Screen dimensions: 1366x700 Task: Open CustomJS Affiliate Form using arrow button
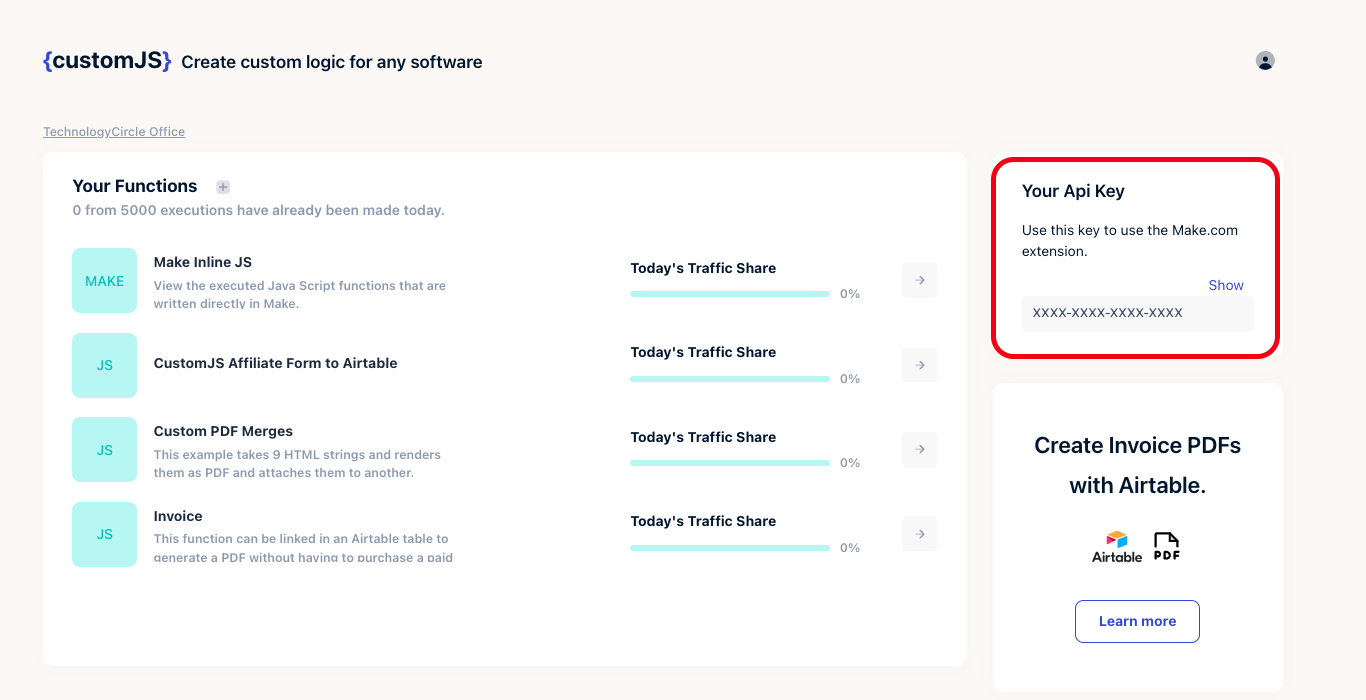click(x=919, y=365)
